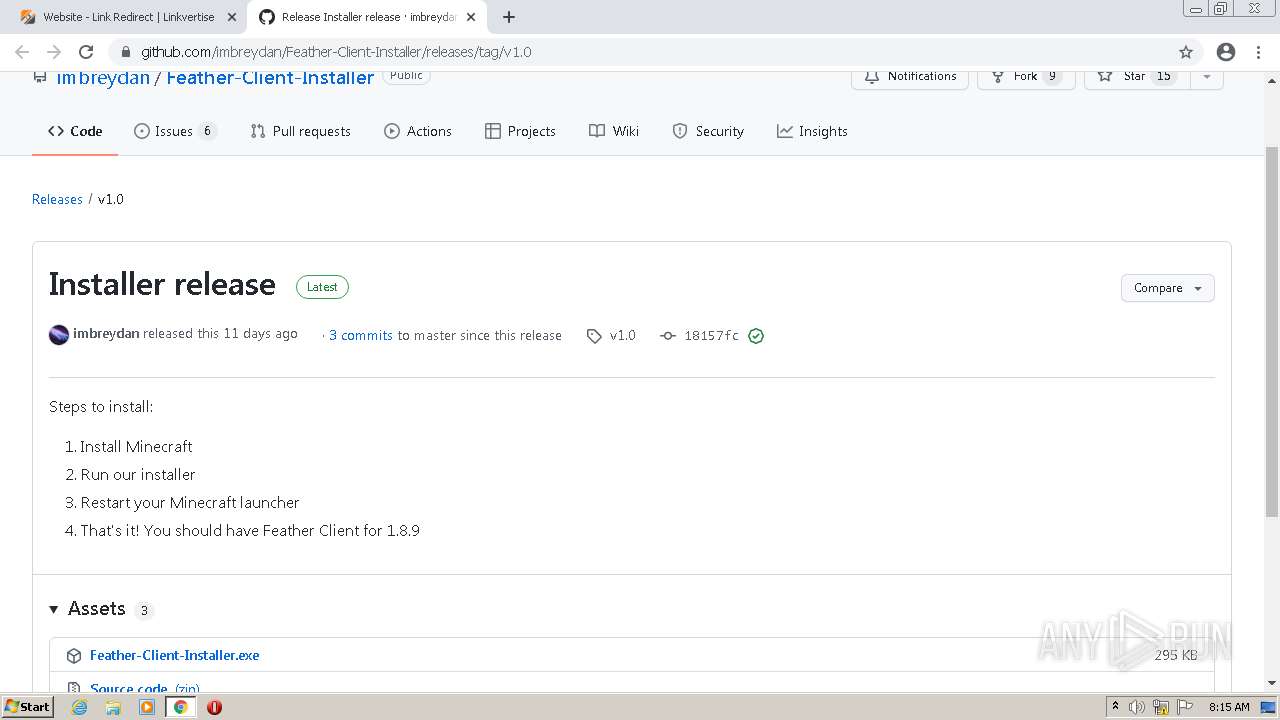Open the Insights tab
Image resolution: width=1280 pixels, height=720 pixels.
[x=812, y=131]
